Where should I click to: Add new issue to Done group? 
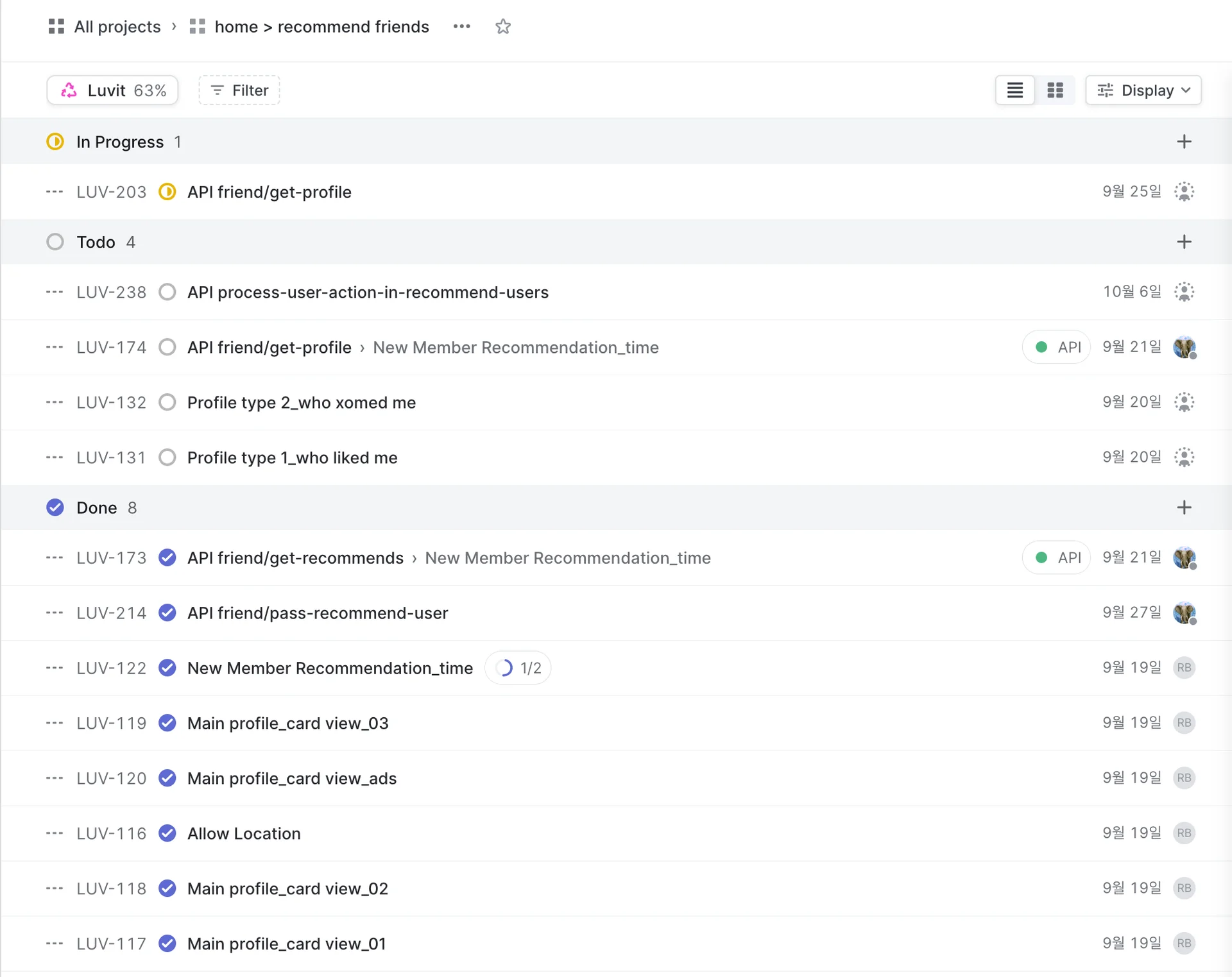click(x=1184, y=507)
